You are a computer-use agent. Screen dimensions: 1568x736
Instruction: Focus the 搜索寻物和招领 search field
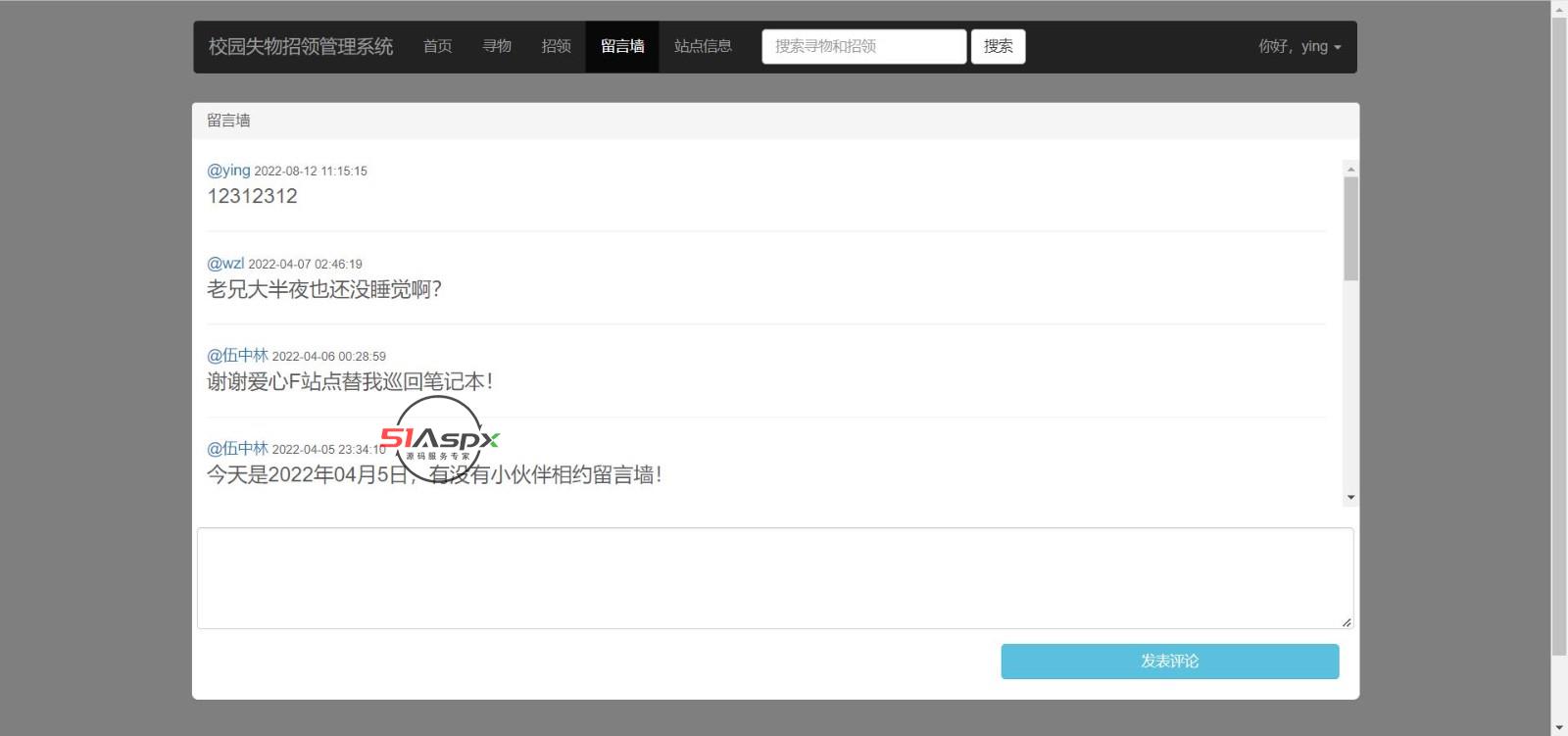(864, 46)
